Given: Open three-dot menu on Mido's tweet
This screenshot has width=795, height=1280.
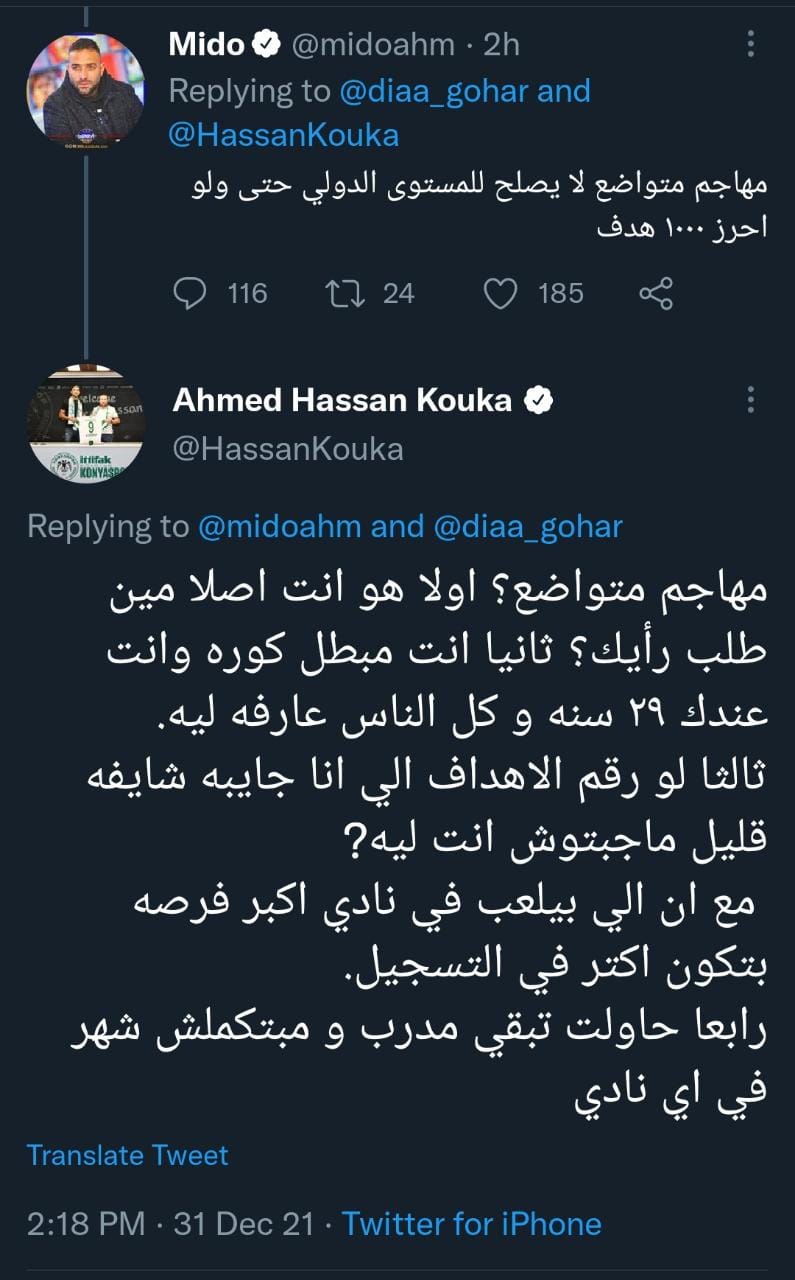Looking at the screenshot, I should [751, 44].
